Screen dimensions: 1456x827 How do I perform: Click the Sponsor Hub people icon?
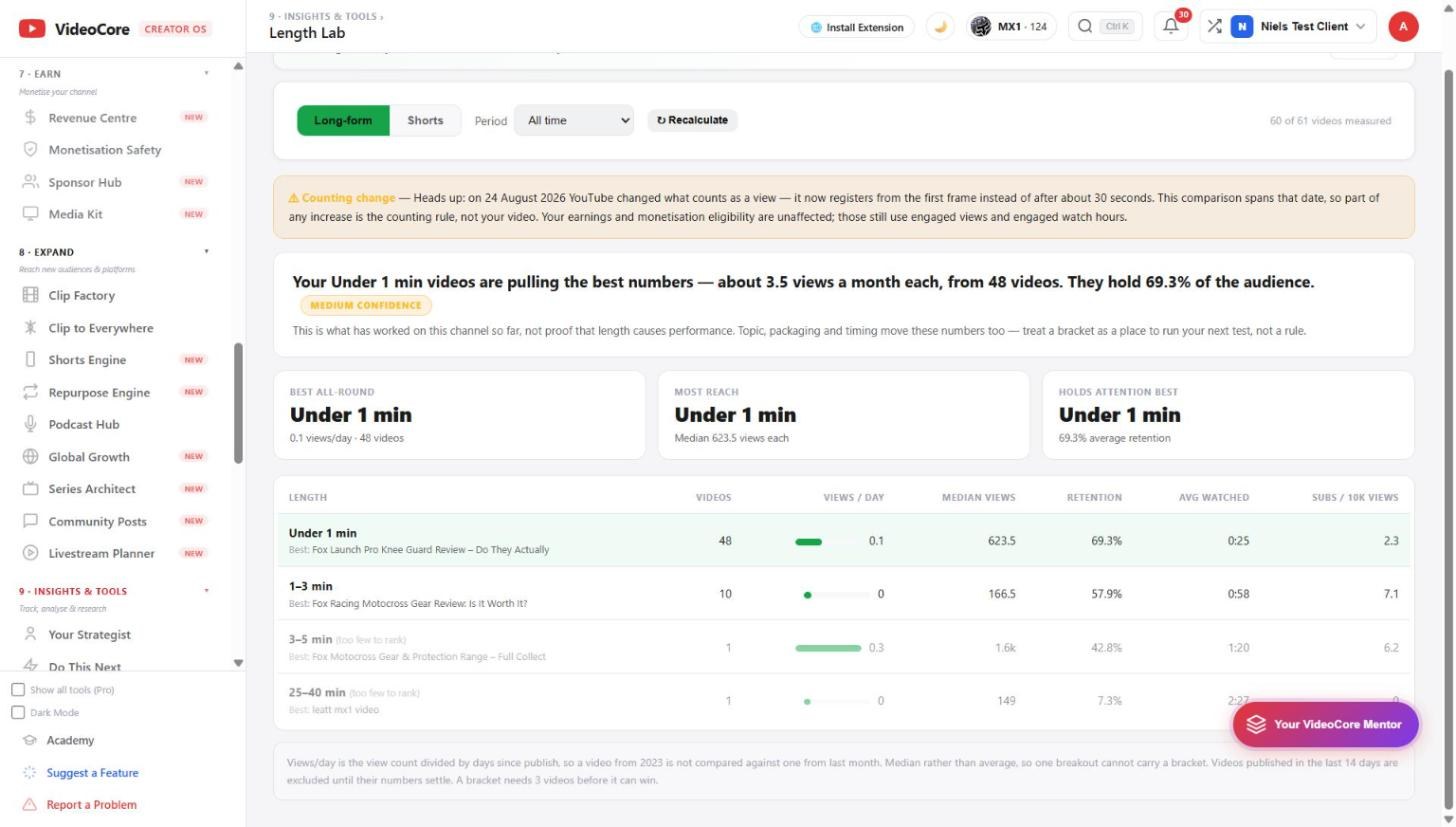[x=30, y=182]
